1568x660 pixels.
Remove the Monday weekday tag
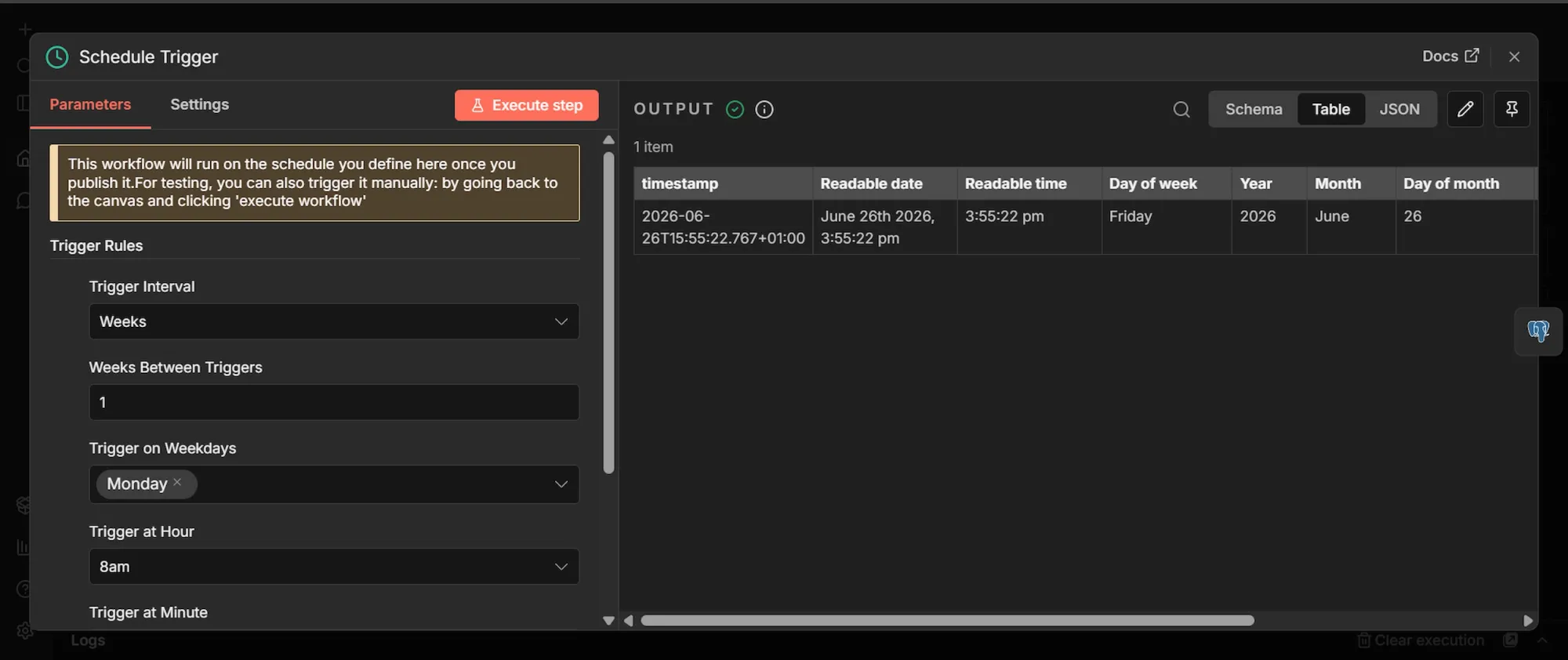(177, 482)
